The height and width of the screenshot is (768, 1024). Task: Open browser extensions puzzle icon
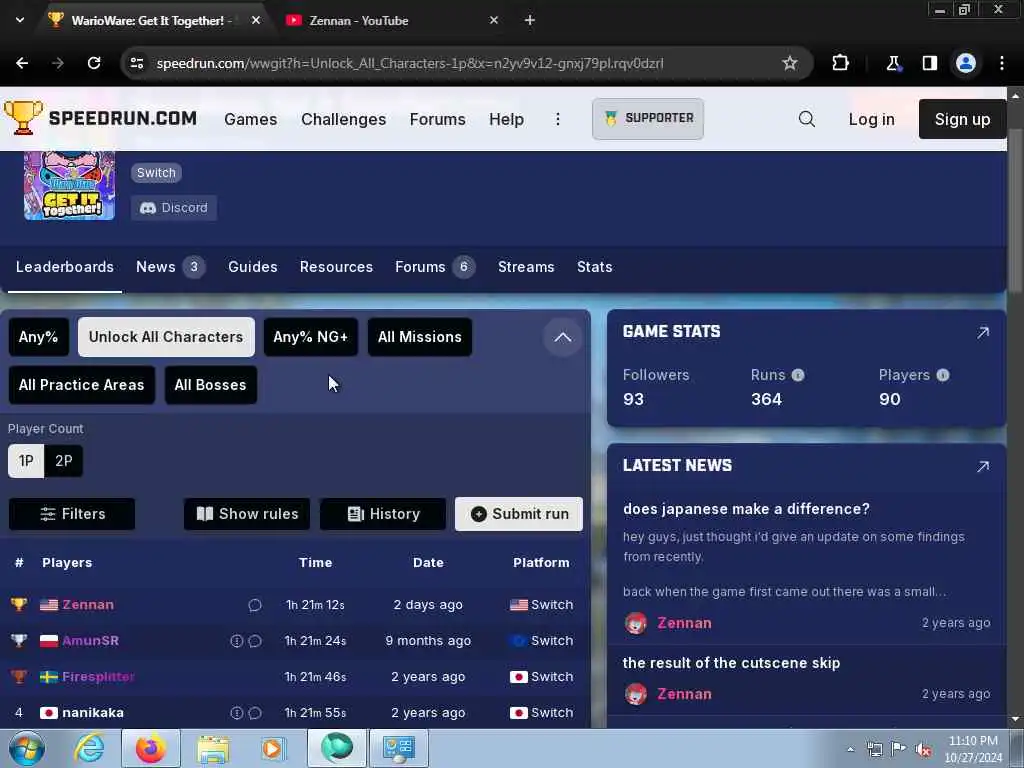(840, 63)
